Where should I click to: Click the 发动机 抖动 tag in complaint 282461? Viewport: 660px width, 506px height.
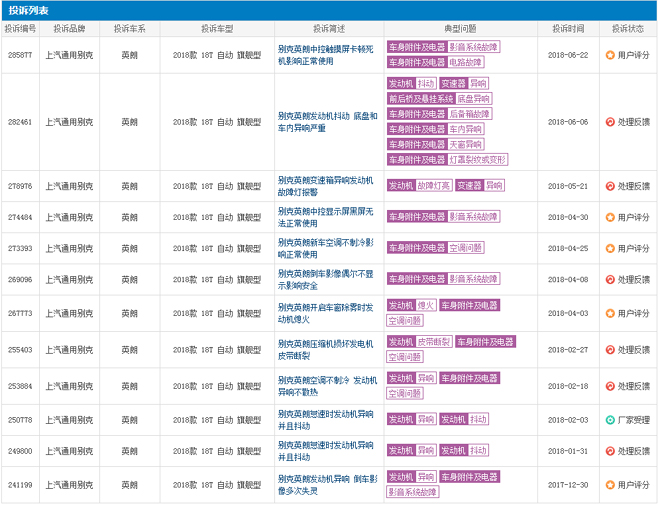[411, 83]
